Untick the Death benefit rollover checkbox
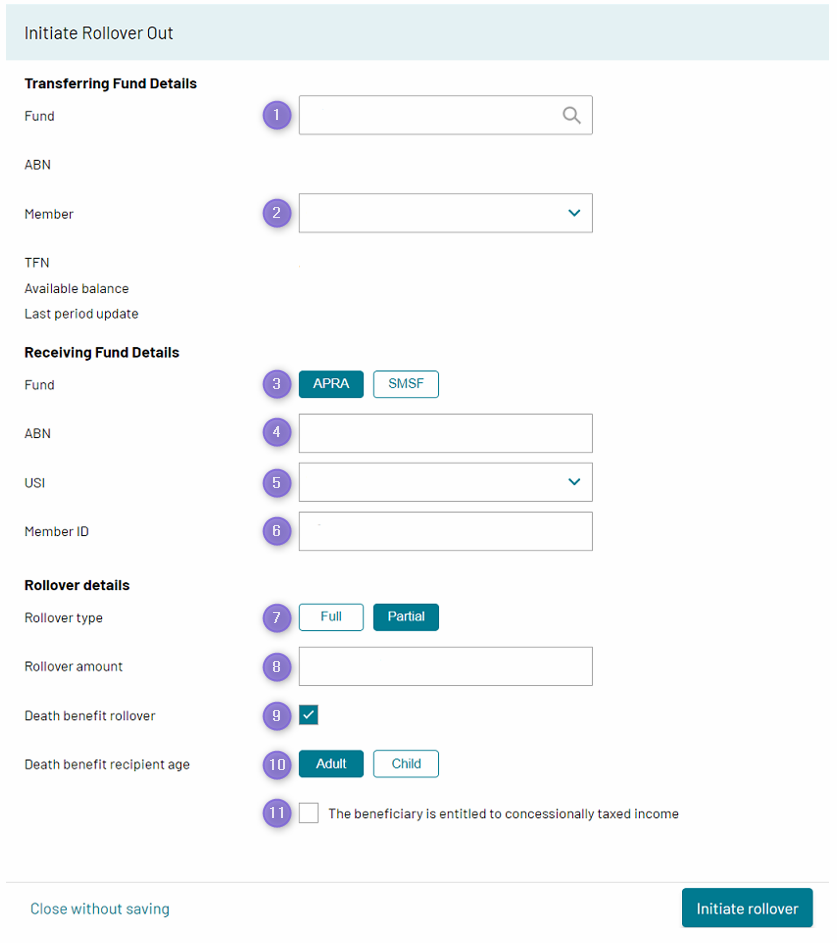This screenshot has width=837, height=943. pos(308,715)
